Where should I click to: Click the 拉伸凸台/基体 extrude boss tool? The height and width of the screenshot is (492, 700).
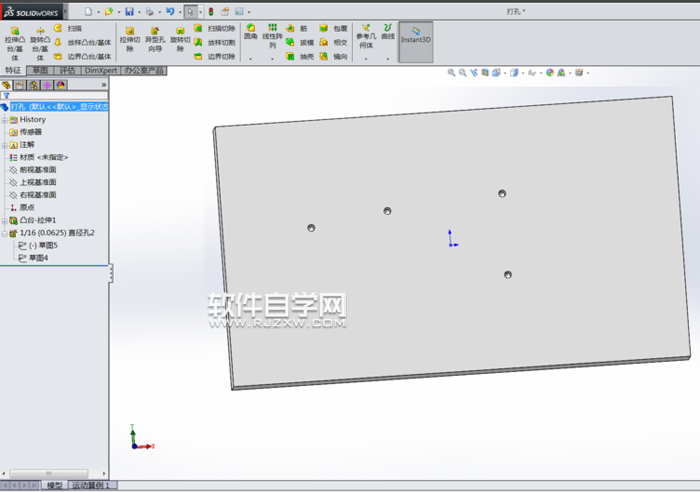click(x=15, y=43)
